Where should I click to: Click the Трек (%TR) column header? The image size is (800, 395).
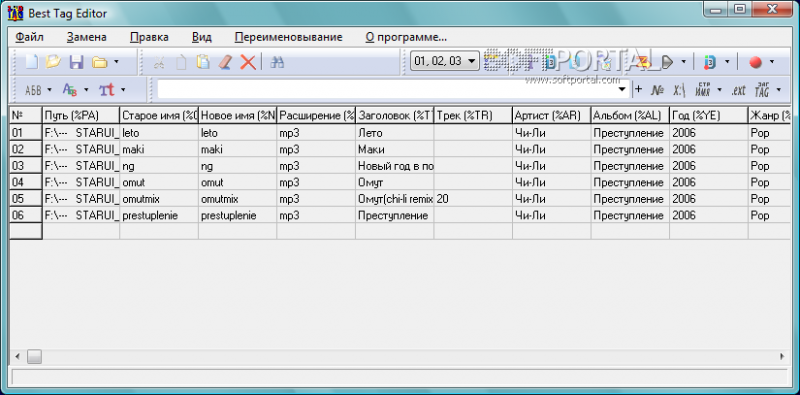(473, 116)
